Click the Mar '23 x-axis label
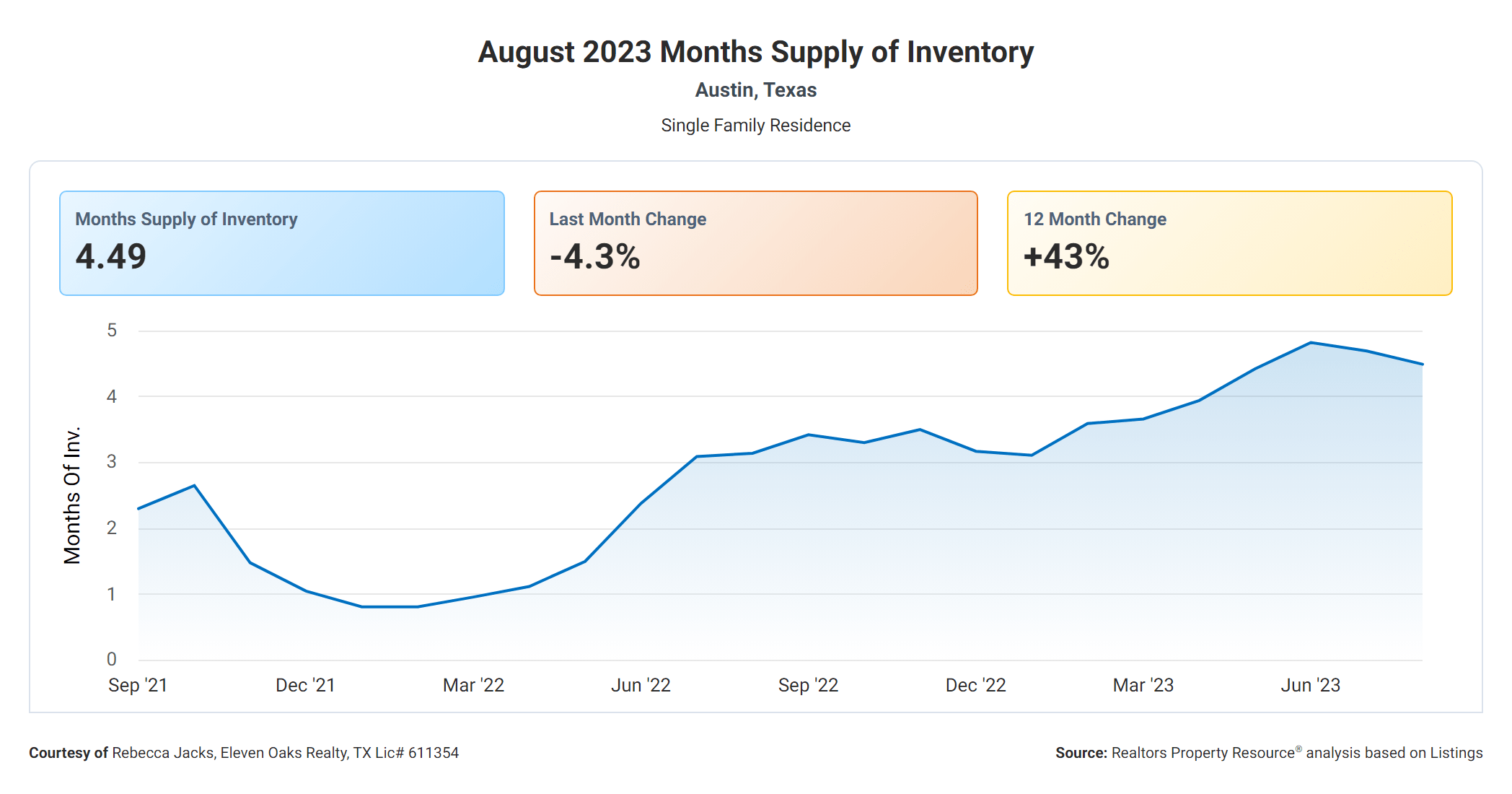Viewport: 1512px width, 794px height. pos(1143,685)
